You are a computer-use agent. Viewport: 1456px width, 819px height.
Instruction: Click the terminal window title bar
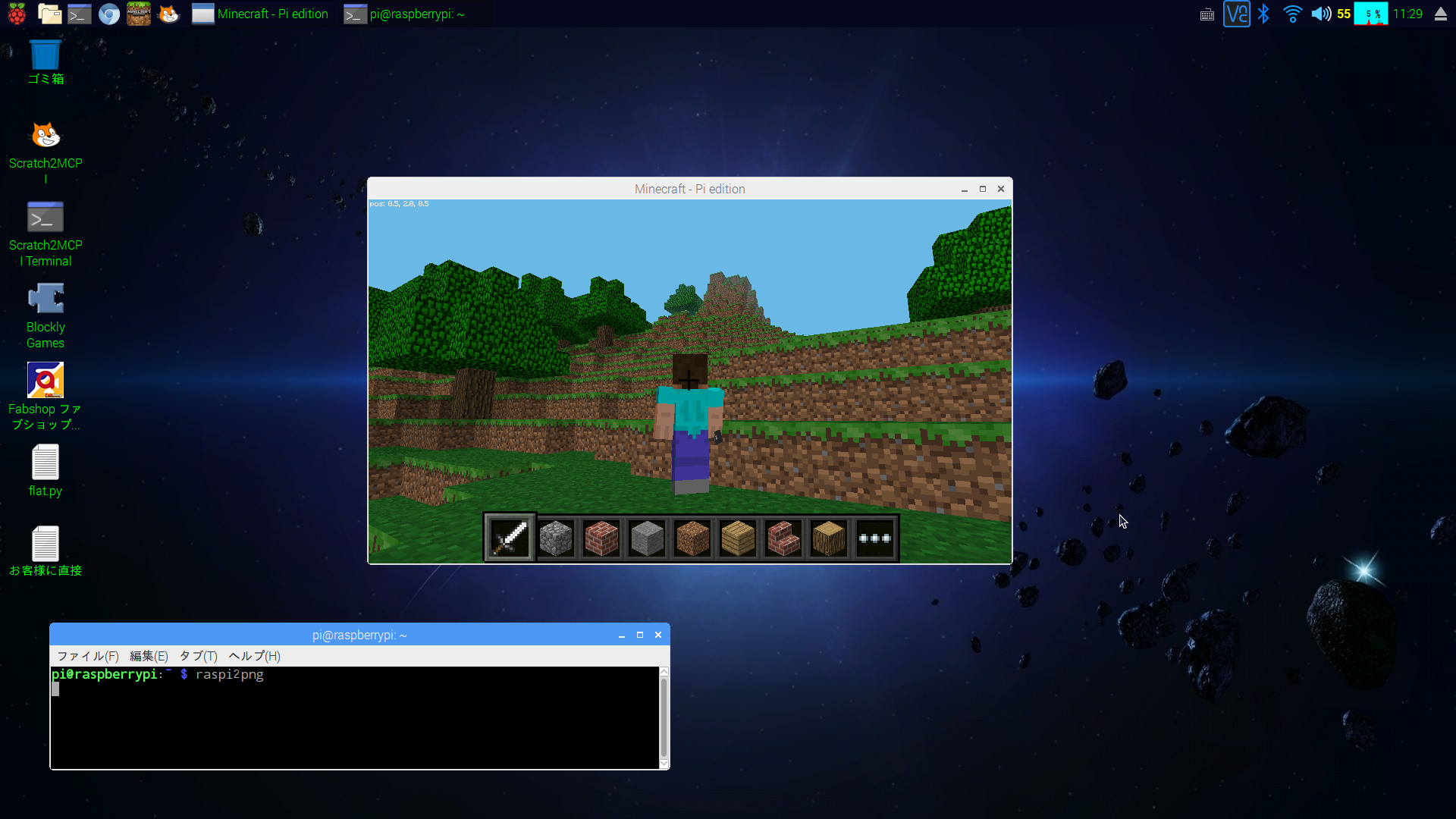359,635
